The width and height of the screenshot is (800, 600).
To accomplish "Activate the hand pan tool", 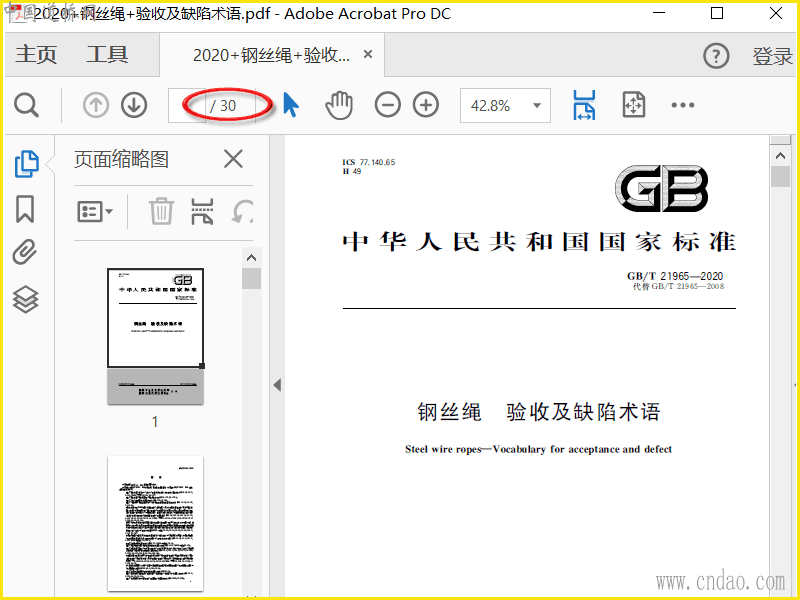I will tap(339, 106).
